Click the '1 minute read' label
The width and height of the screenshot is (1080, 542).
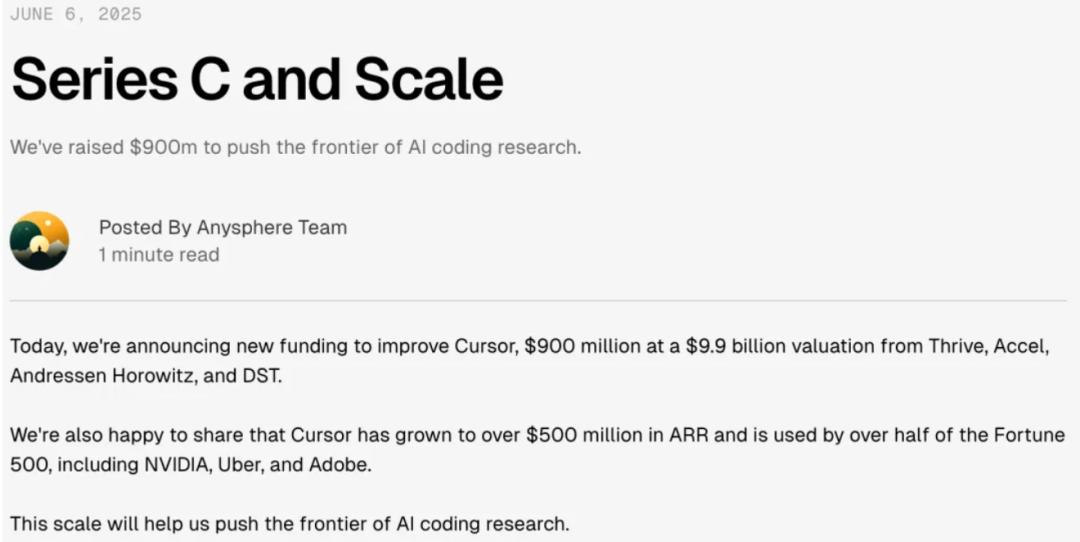[159, 255]
